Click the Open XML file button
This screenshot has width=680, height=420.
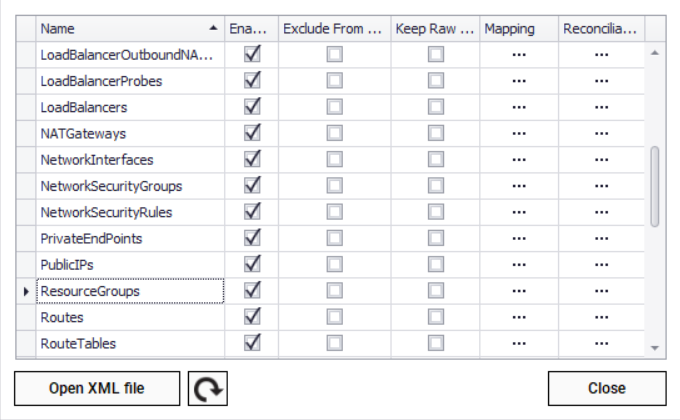[x=97, y=388]
